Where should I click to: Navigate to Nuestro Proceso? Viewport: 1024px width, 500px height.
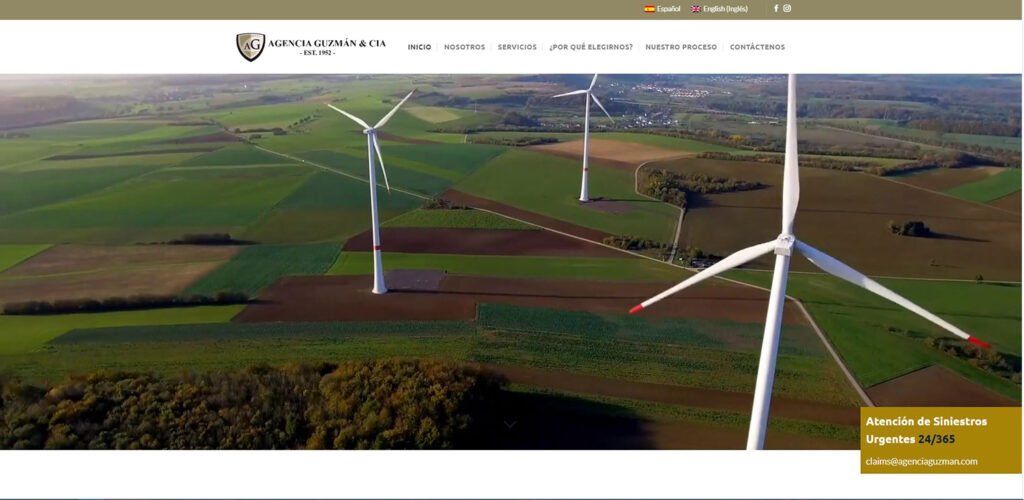(x=680, y=47)
